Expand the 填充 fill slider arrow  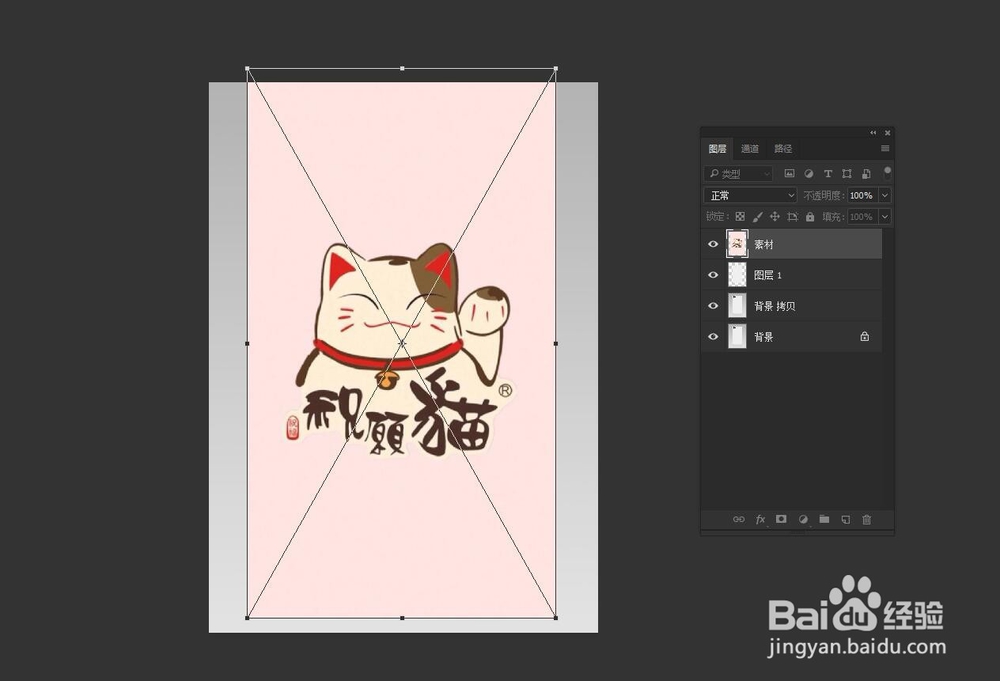[x=885, y=217]
